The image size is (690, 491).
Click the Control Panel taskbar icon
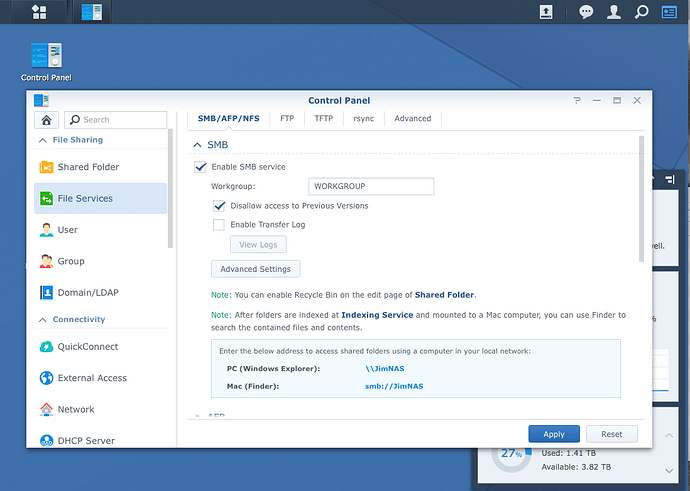pyautogui.click(x=92, y=12)
